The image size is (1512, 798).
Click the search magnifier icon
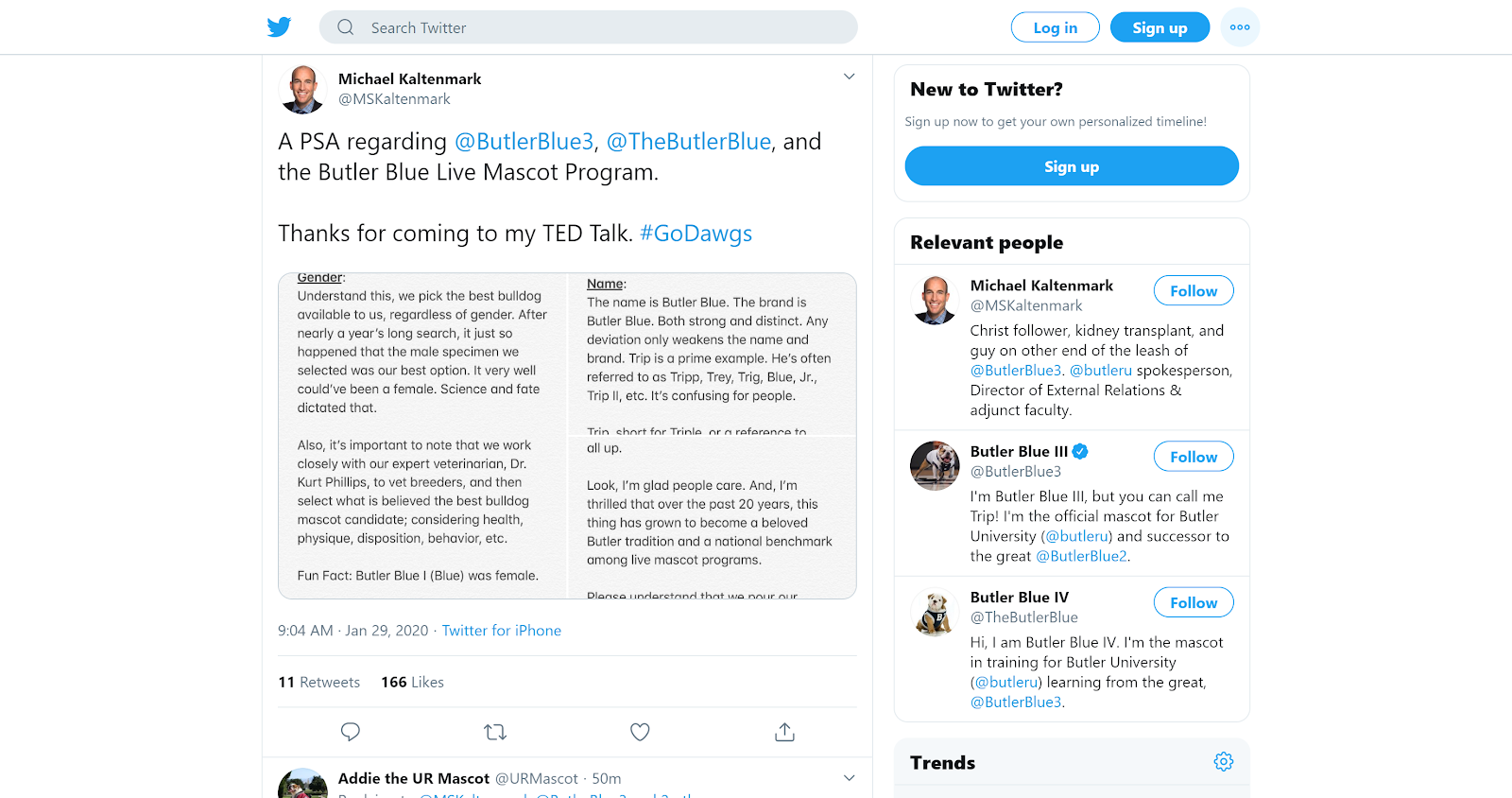pos(346,27)
